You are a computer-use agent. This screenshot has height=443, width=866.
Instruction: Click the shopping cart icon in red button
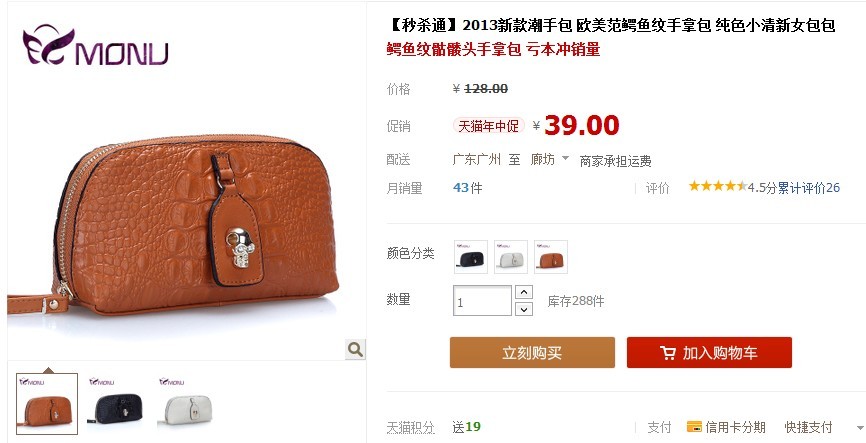[x=668, y=353]
